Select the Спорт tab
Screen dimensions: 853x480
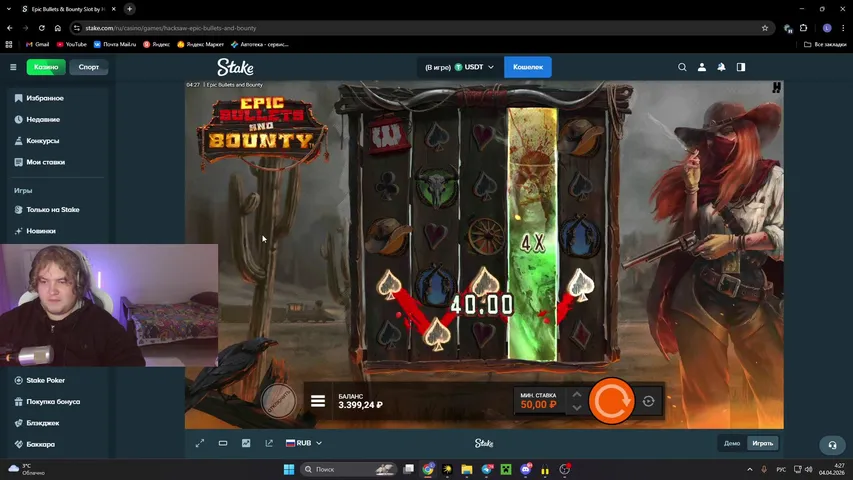89,67
